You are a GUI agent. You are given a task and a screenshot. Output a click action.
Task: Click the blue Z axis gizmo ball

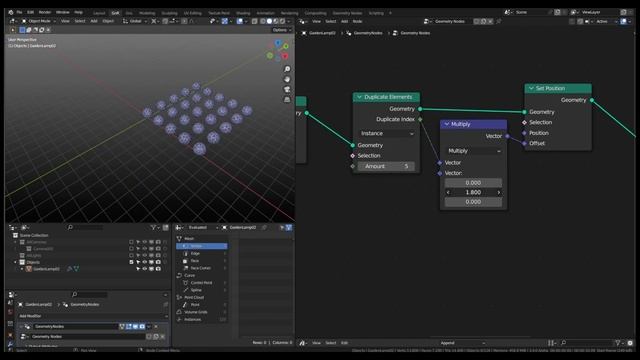click(278, 43)
